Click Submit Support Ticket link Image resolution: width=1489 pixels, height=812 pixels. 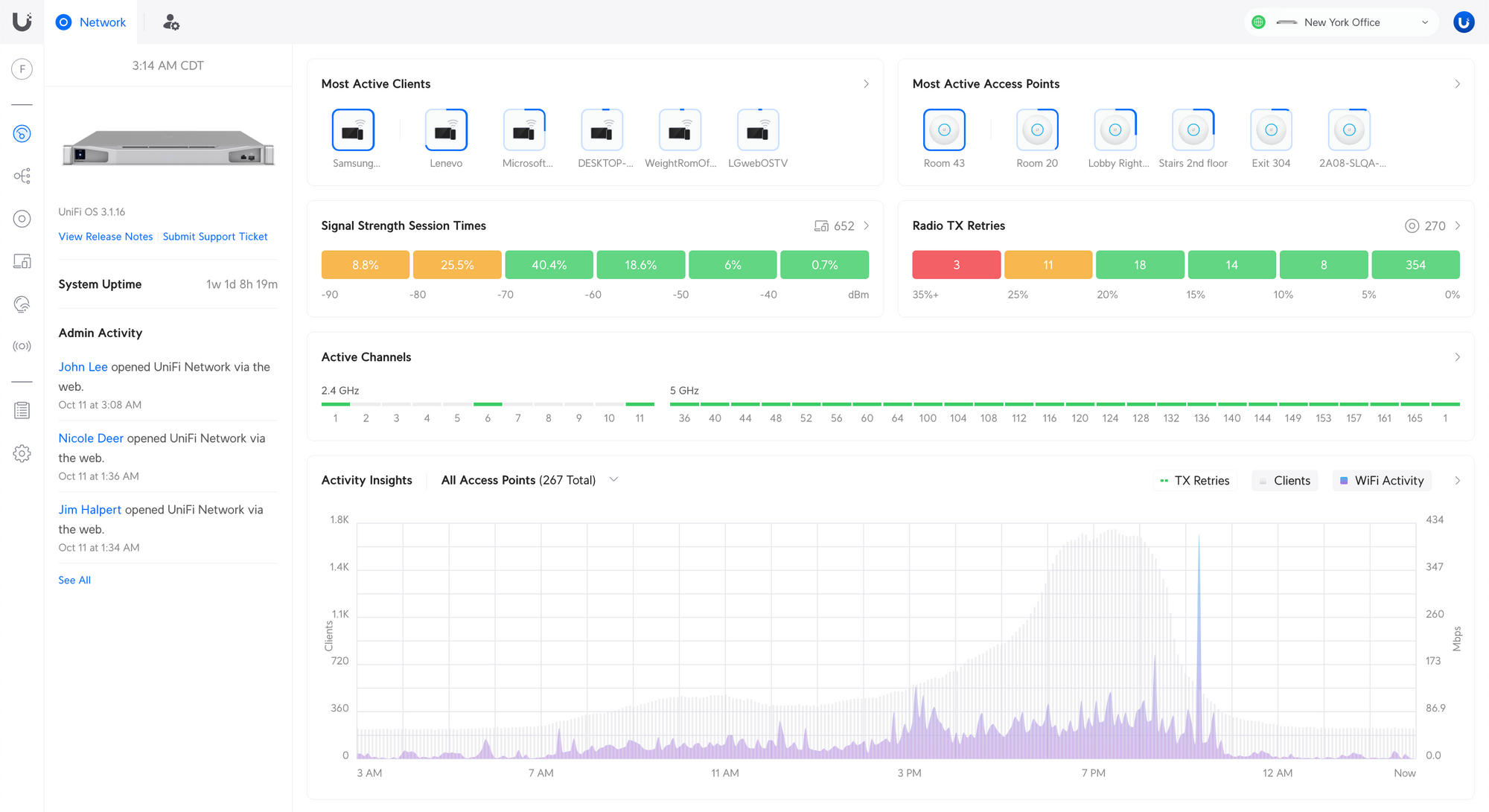pos(215,236)
